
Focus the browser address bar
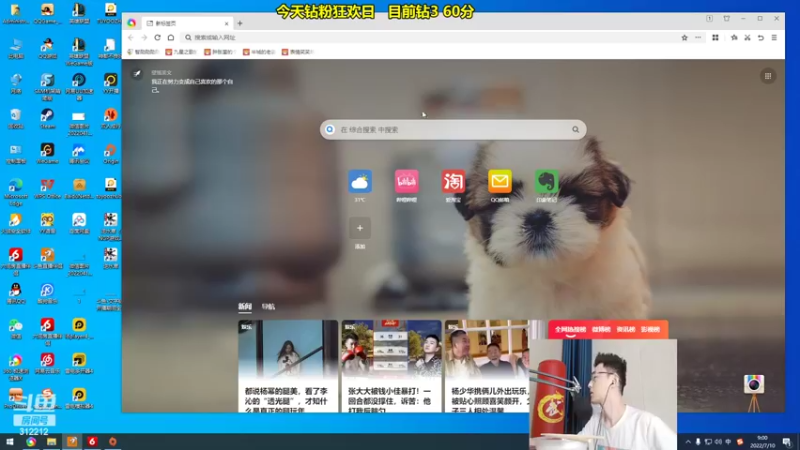click(429, 37)
